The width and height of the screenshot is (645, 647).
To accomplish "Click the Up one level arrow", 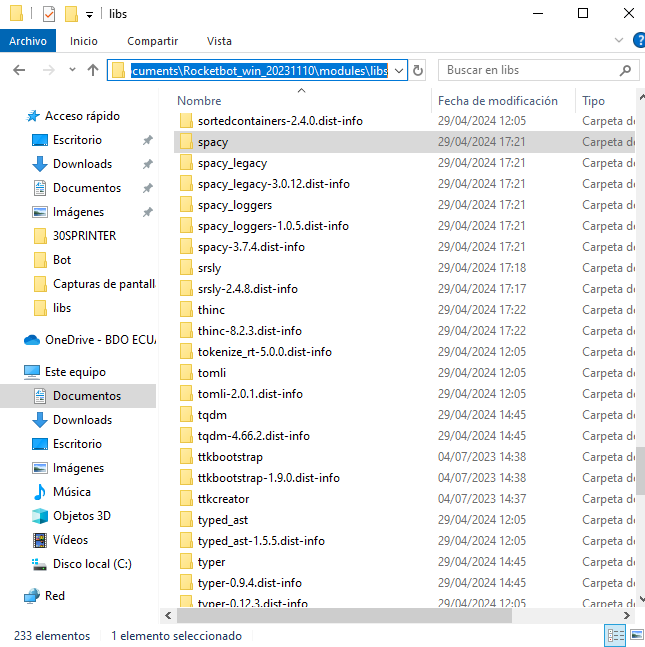I will point(93,71).
